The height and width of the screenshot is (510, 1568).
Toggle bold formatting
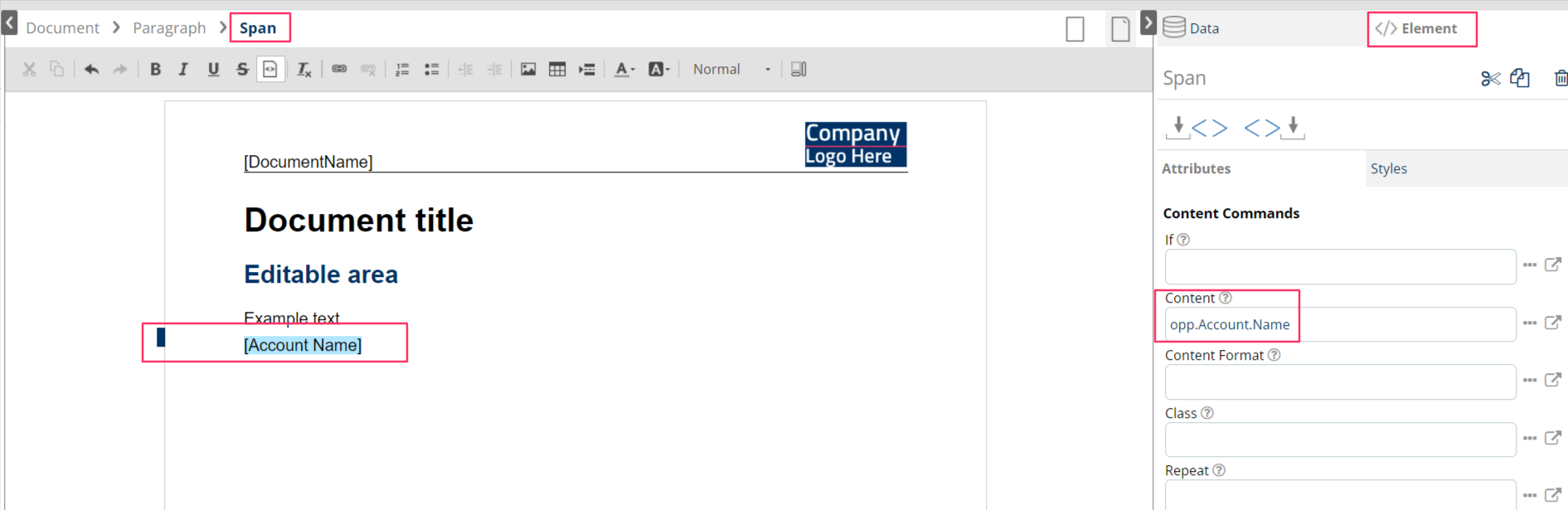click(155, 70)
